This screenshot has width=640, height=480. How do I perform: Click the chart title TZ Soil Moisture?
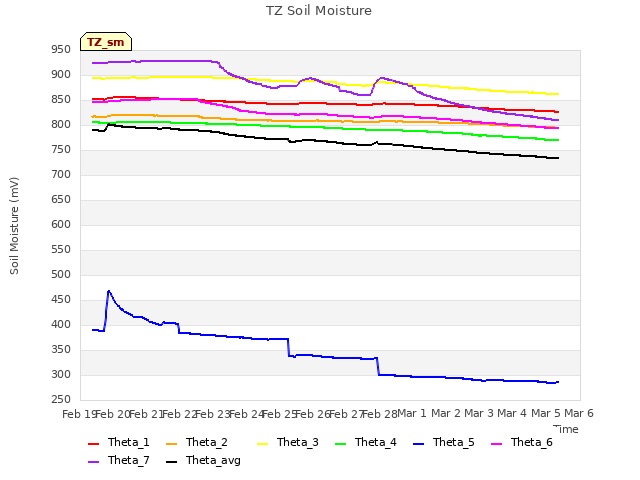click(319, 11)
